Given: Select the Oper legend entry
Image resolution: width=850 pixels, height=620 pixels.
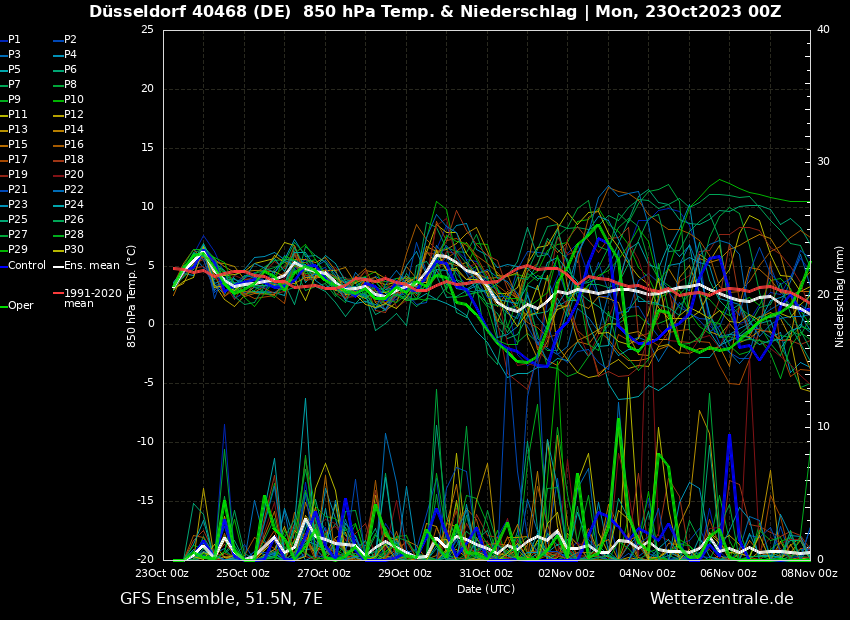Looking at the screenshot, I should 21,306.
